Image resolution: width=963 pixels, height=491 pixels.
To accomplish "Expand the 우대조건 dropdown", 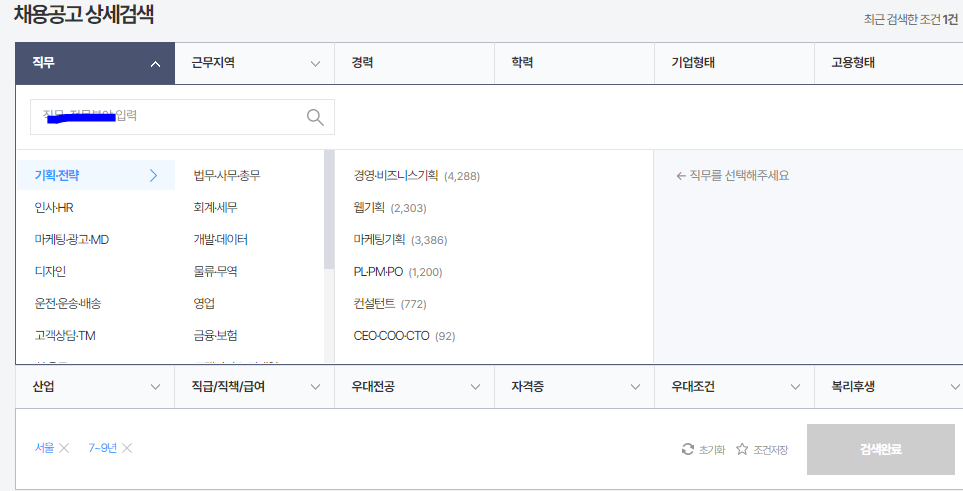I will pyautogui.click(x=735, y=387).
